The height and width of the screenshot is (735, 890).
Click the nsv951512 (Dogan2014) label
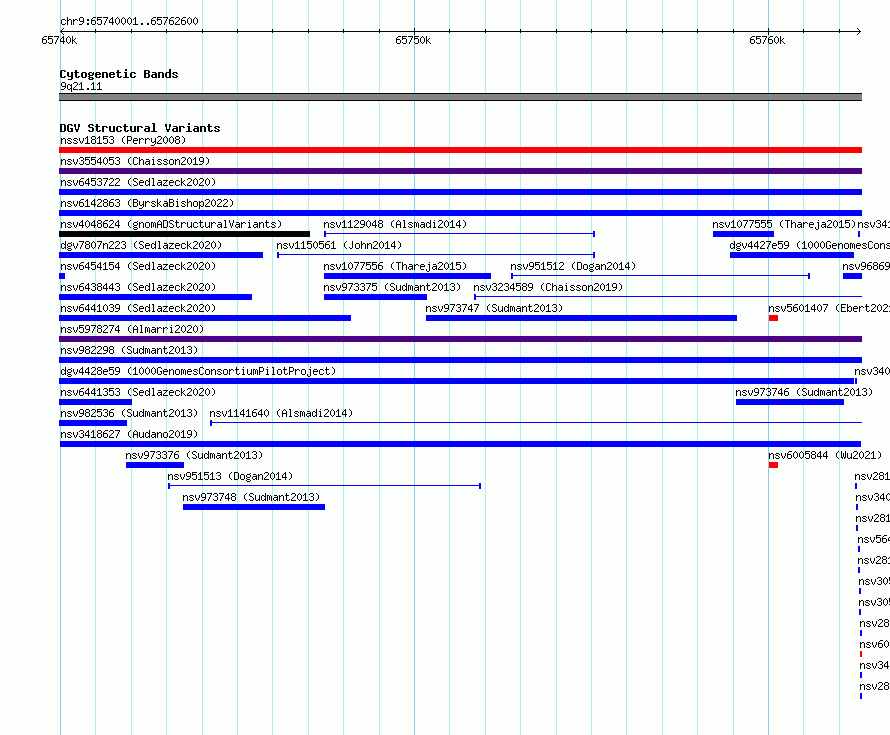pos(573,266)
